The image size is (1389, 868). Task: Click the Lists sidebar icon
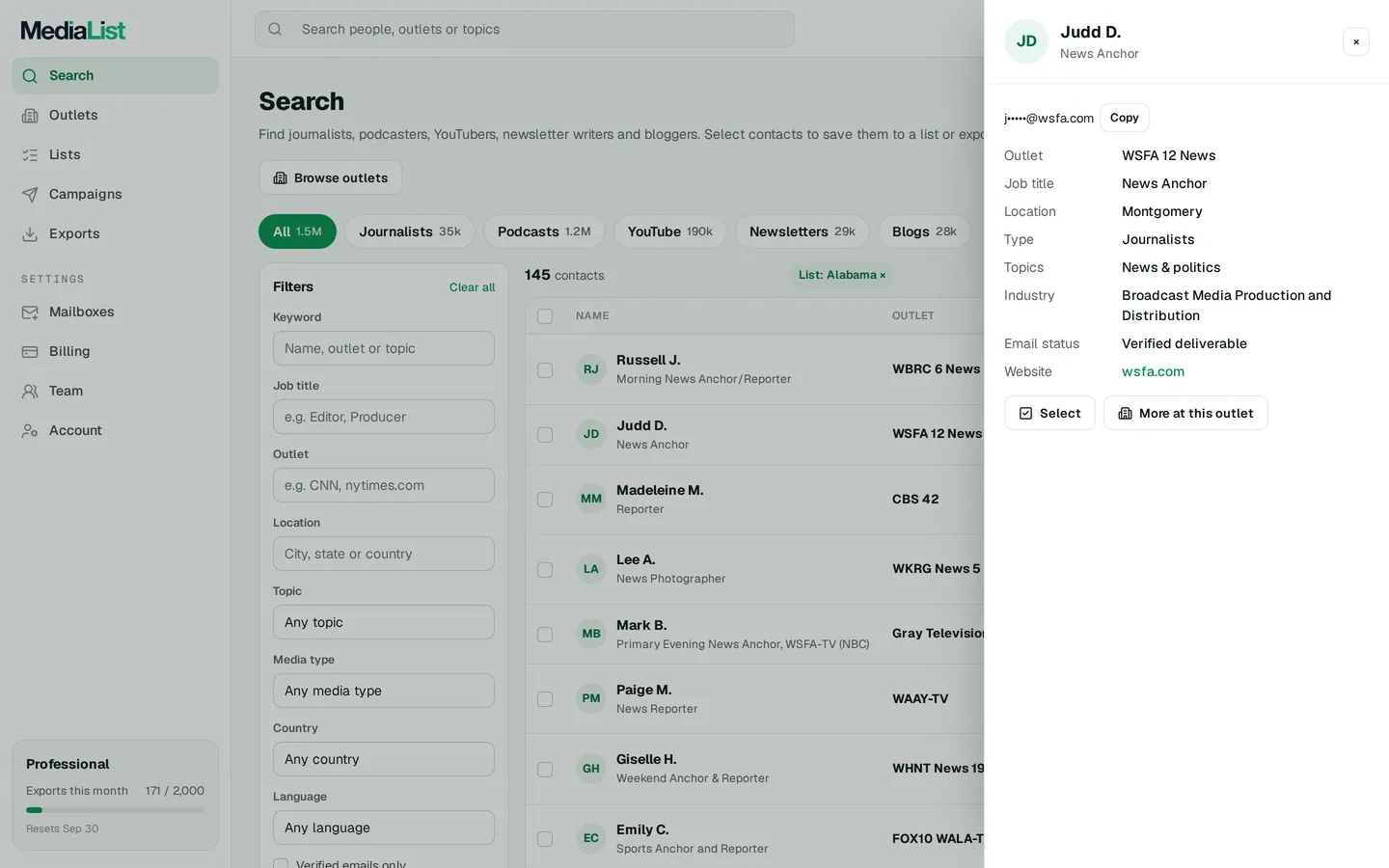point(30,155)
